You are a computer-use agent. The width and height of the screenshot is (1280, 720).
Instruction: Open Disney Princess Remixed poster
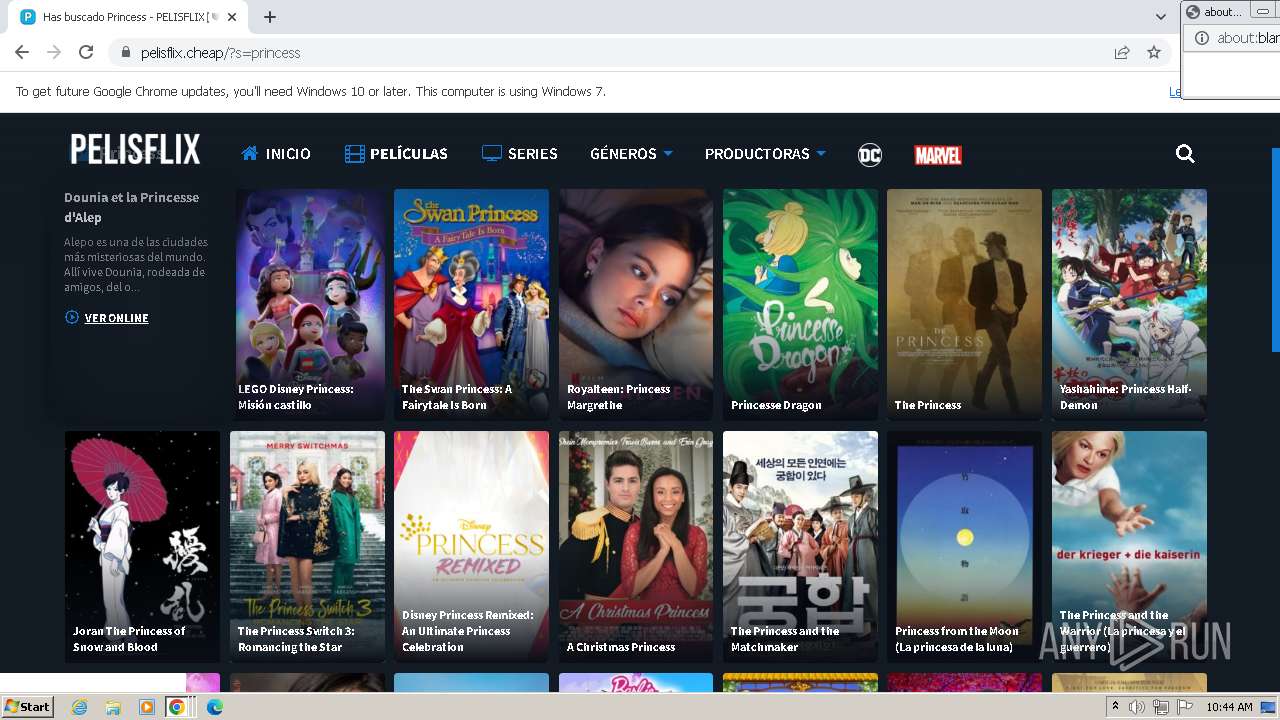471,546
